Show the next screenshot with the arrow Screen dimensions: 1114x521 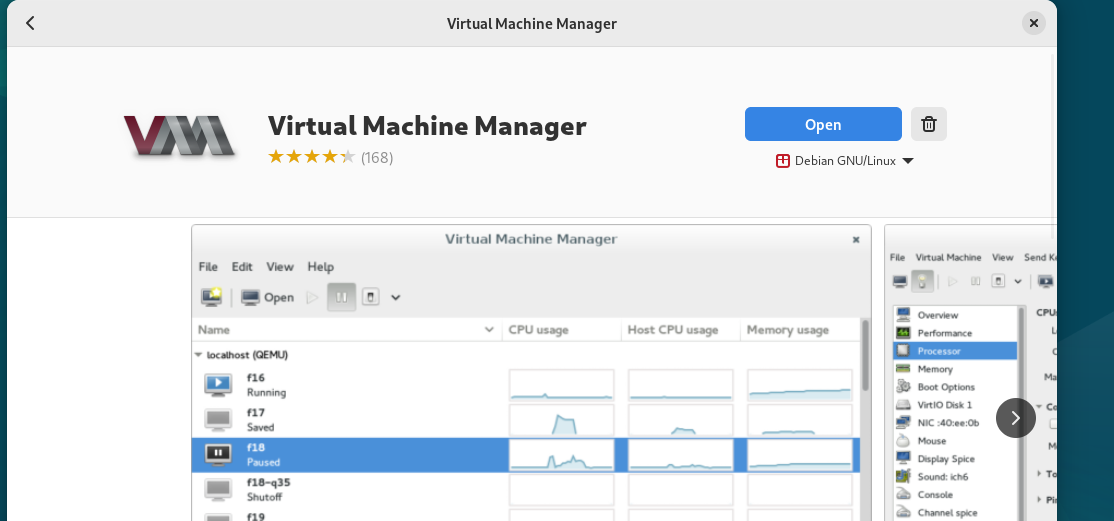[1015, 418]
